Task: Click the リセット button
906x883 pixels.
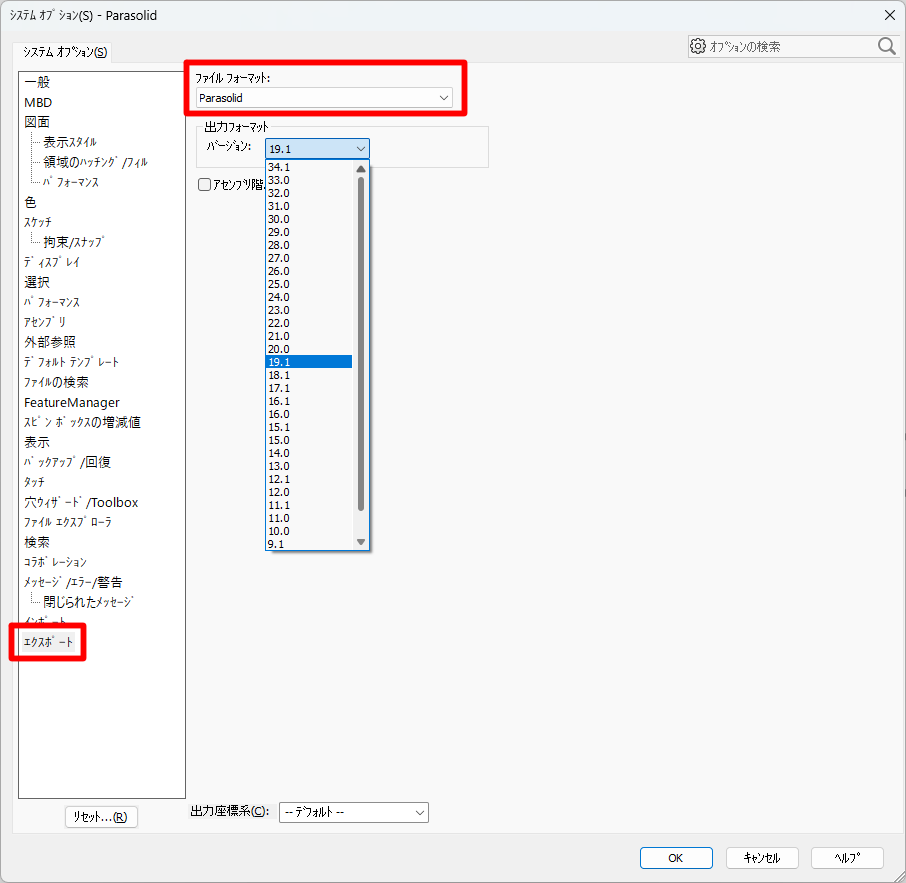Action: point(101,817)
